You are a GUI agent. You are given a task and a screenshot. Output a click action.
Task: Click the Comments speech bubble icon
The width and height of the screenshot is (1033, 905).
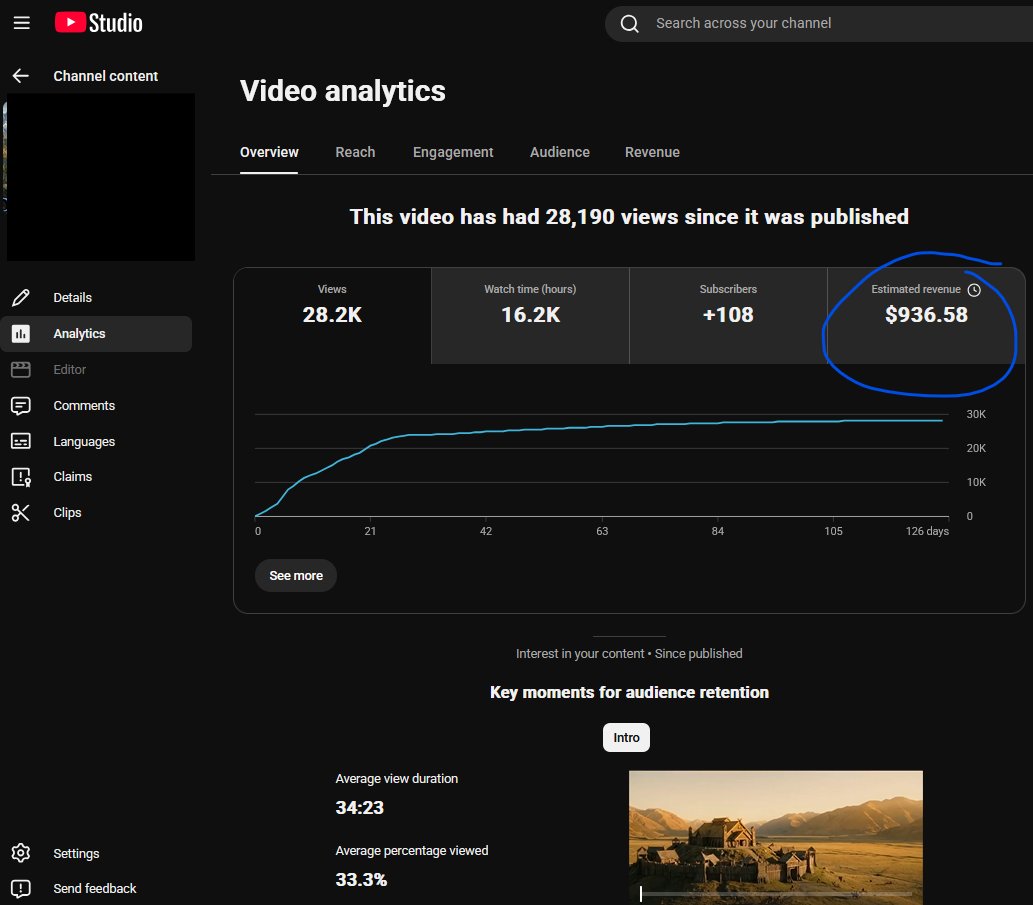tap(20, 406)
